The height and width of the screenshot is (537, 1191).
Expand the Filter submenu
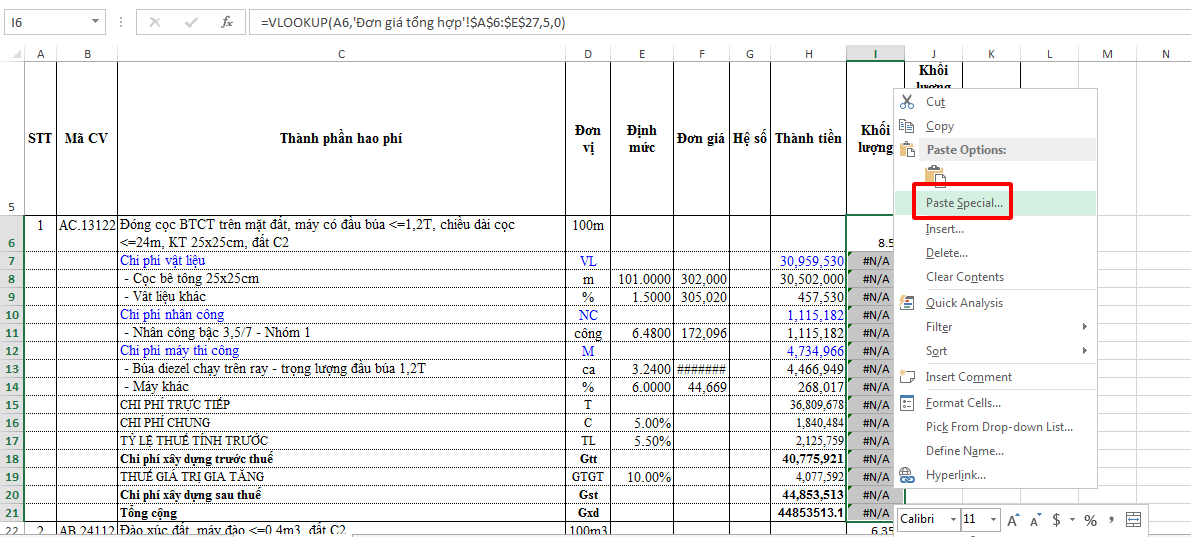[x=1085, y=327]
